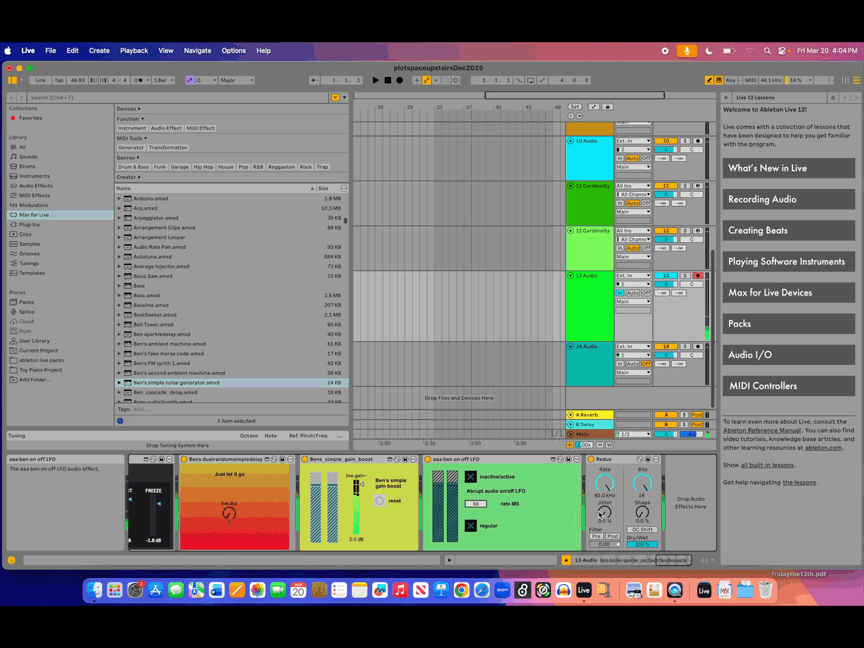The width and height of the screenshot is (864, 648).
Task: Open the Ext. In input dropdown on track 10
Action: point(633,141)
